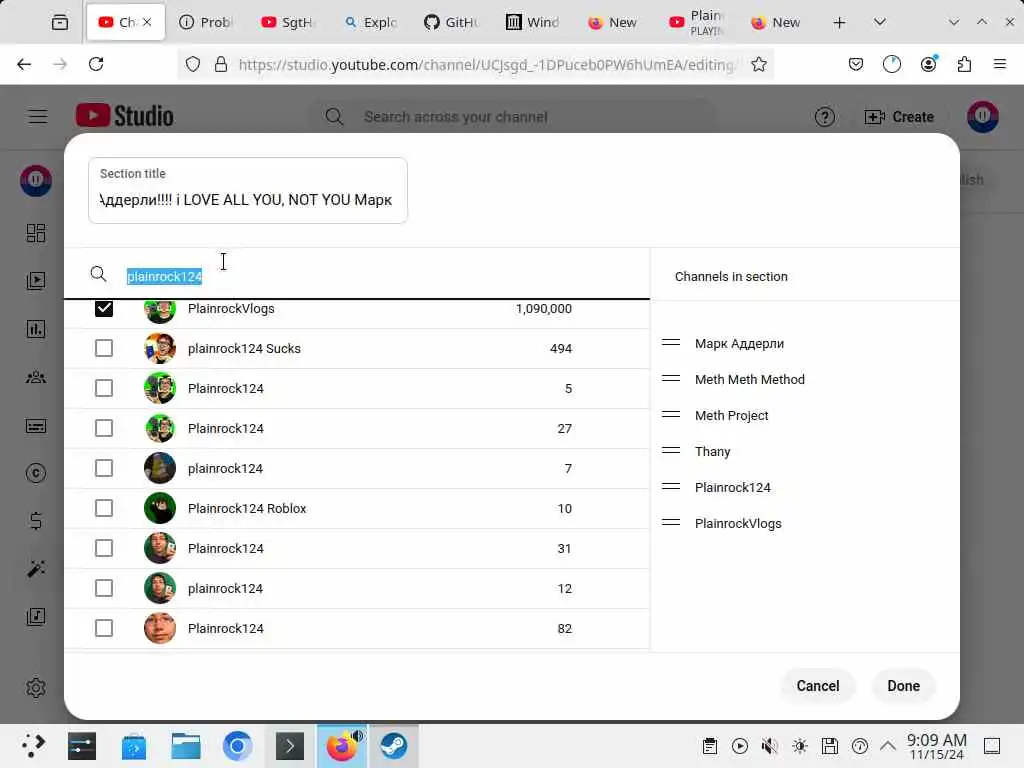The height and width of the screenshot is (768, 1024).
Task: Open the YouTube Studio hamburger menu
Action: pyautogui.click(x=38, y=117)
